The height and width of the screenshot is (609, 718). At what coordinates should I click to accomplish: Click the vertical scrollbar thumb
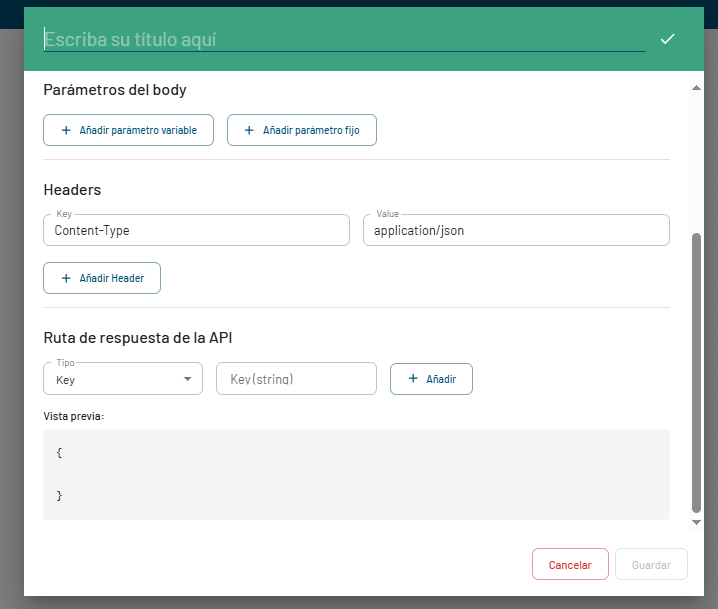pyautogui.click(x=697, y=372)
